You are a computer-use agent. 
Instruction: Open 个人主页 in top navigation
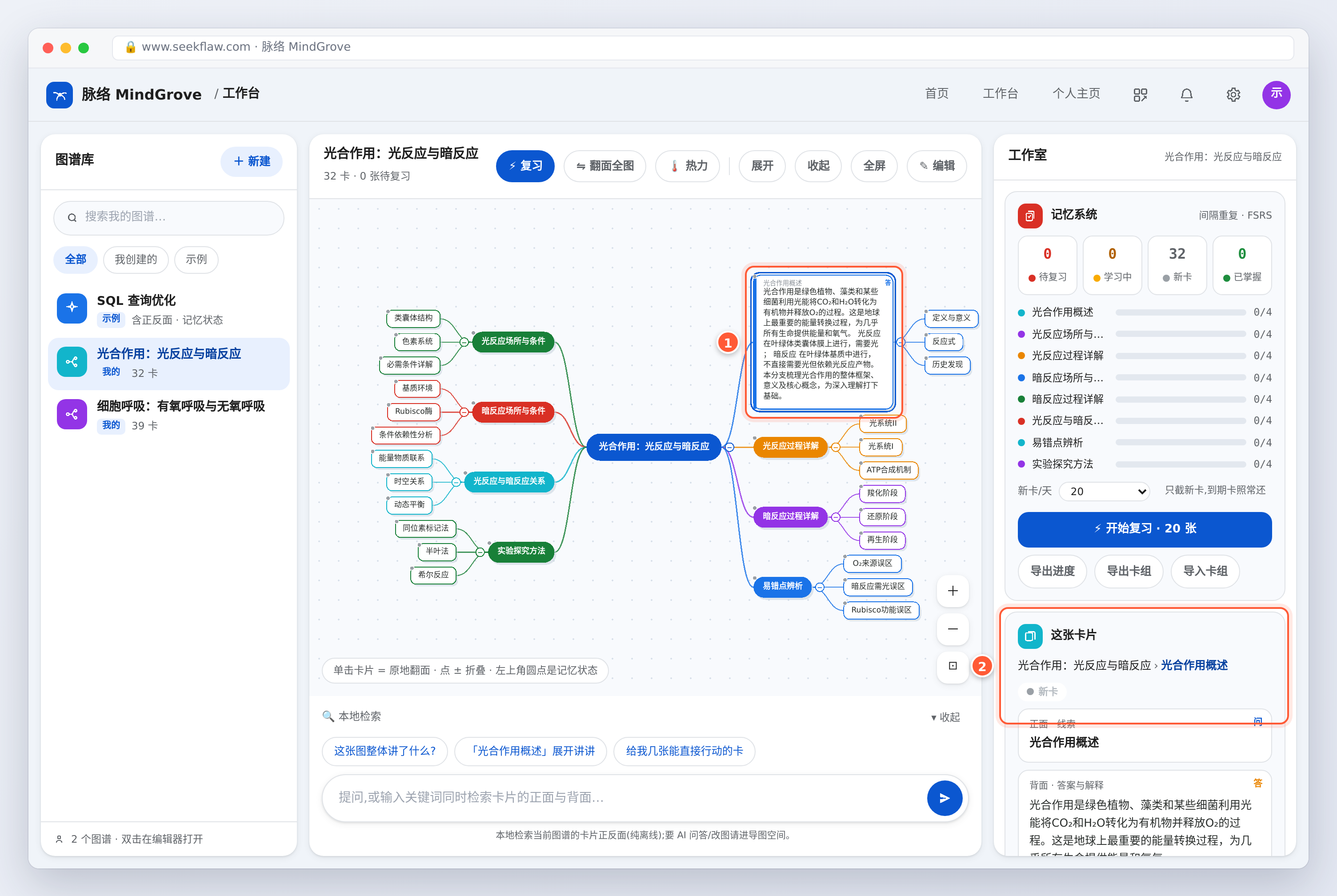[1076, 94]
